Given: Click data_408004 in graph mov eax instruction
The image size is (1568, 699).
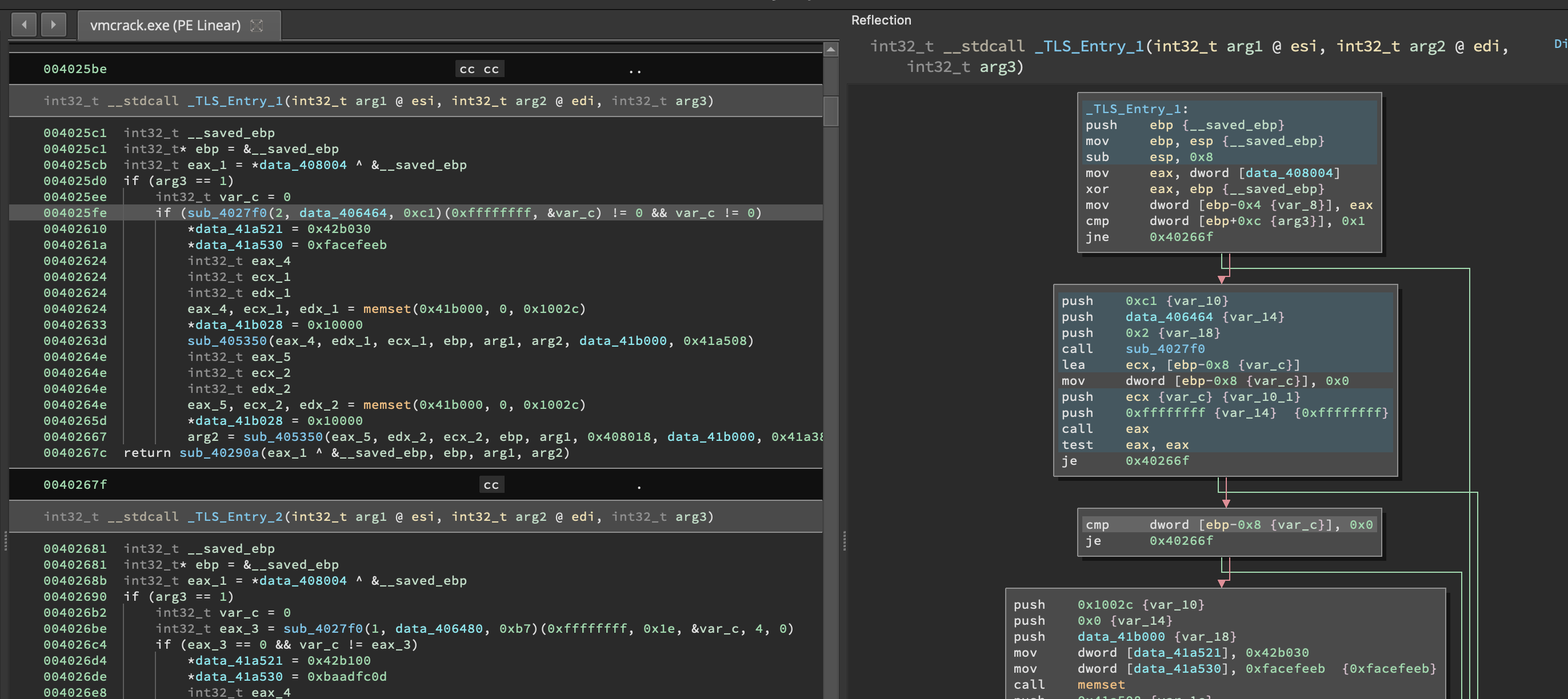Looking at the screenshot, I should [1290, 173].
